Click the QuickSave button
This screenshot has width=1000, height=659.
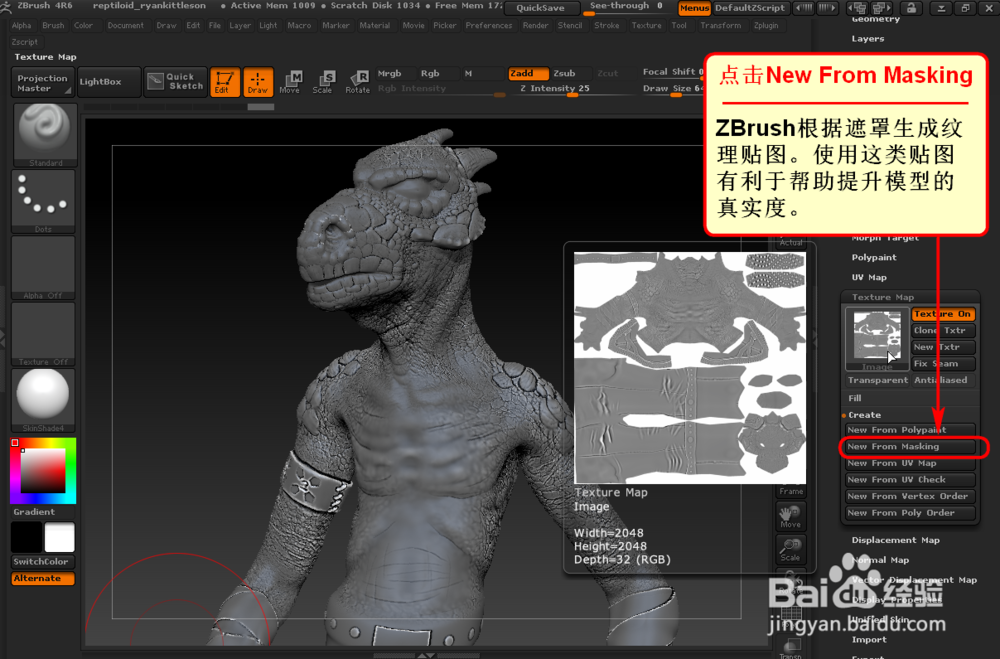pyautogui.click(x=541, y=8)
